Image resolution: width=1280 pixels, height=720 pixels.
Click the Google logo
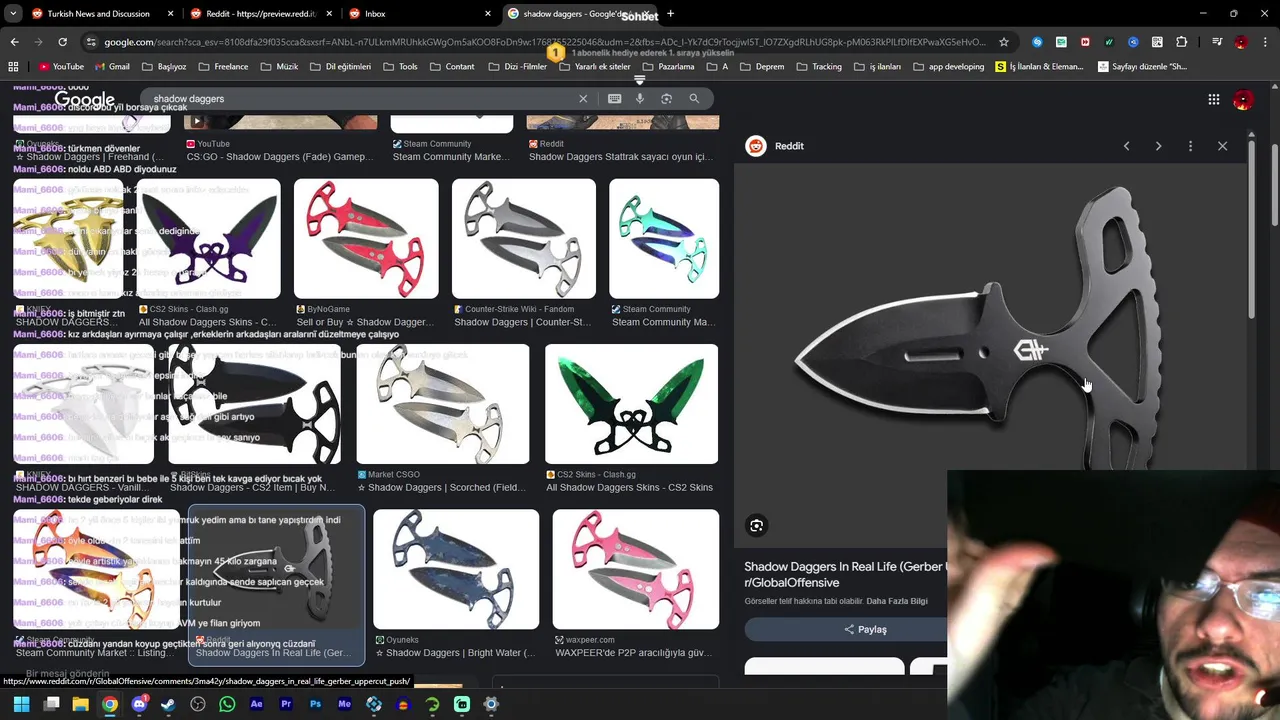pyautogui.click(x=85, y=100)
